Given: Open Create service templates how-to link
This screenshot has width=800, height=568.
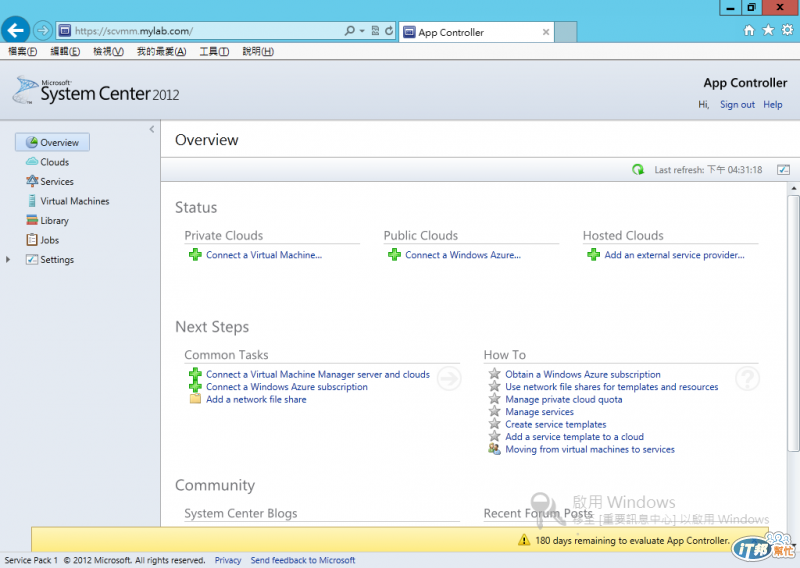Looking at the screenshot, I should pos(556,424).
